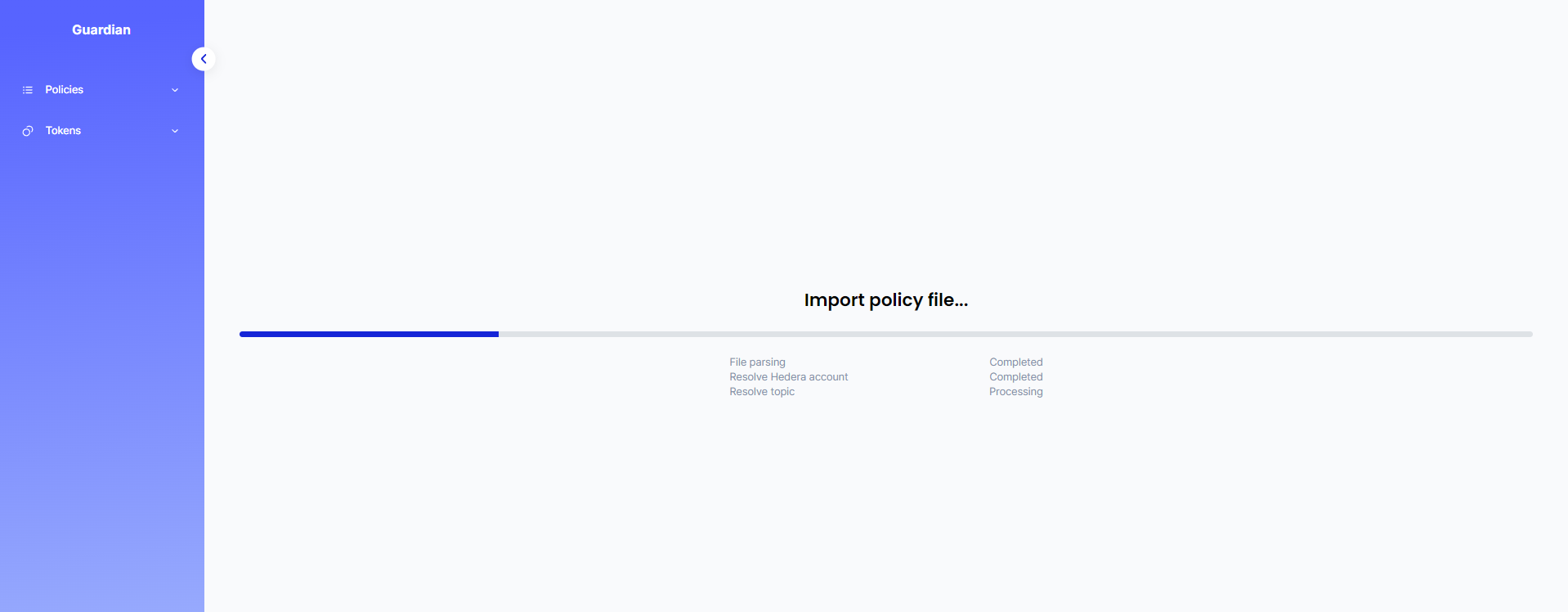Click the filled blue part of progress bar
1568x612 pixels.
pos(369,334)
